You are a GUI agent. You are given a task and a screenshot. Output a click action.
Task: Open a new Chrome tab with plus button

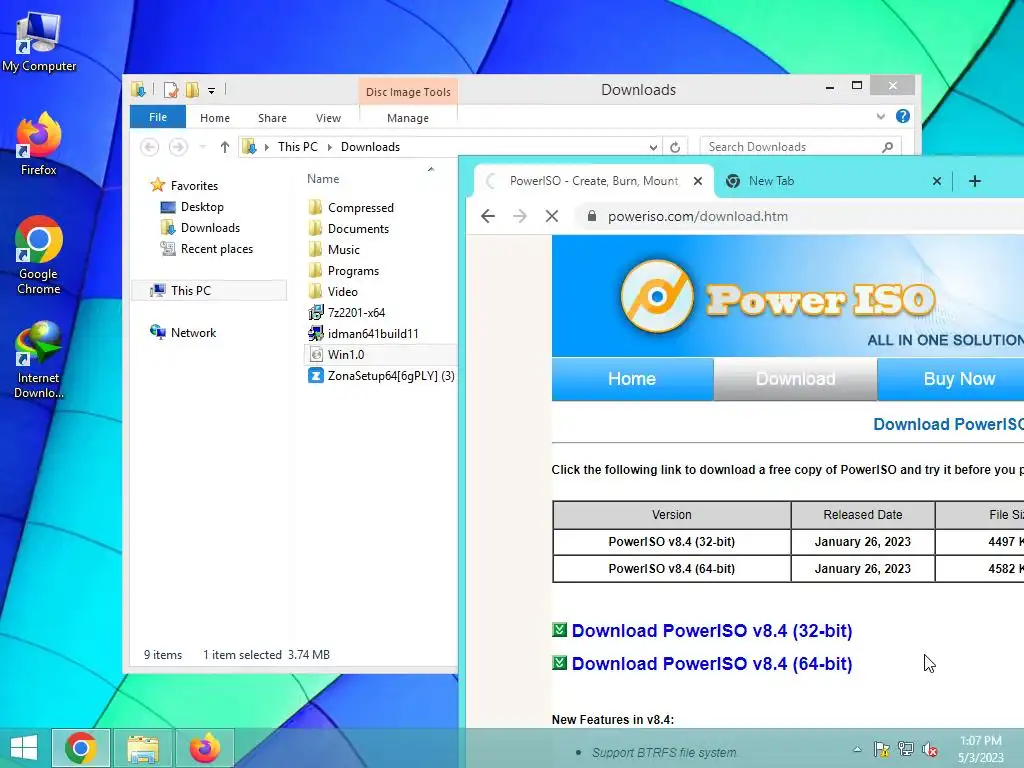(x=974, y=181)
